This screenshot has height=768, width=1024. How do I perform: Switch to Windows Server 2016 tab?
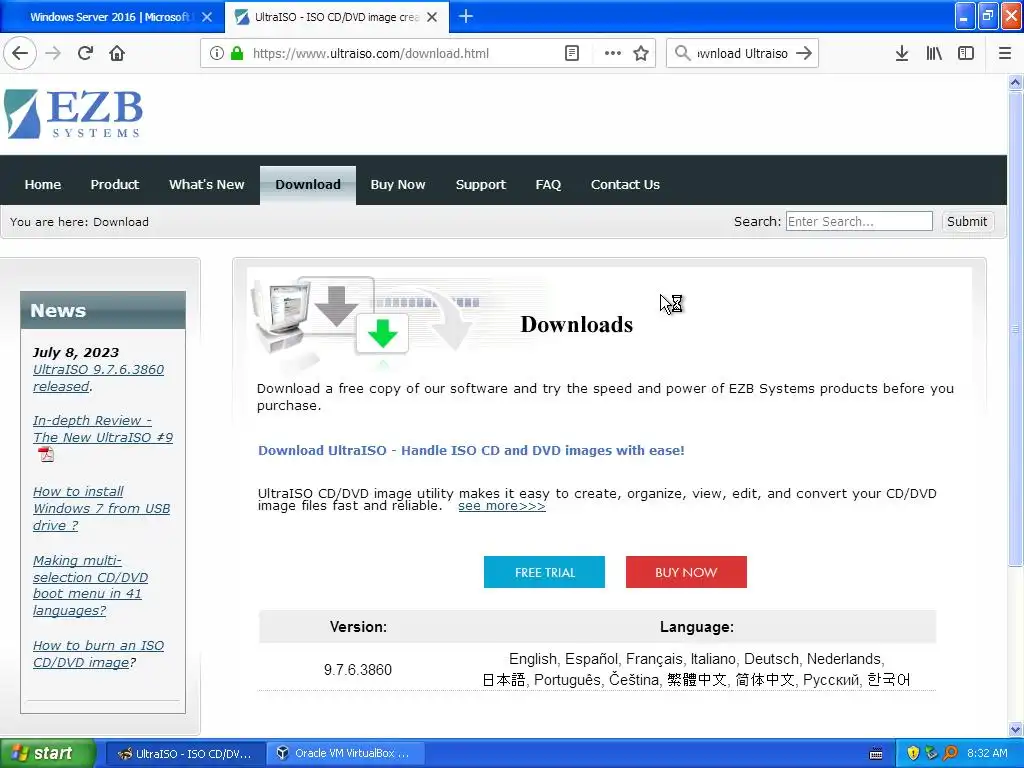coord(110,17)
